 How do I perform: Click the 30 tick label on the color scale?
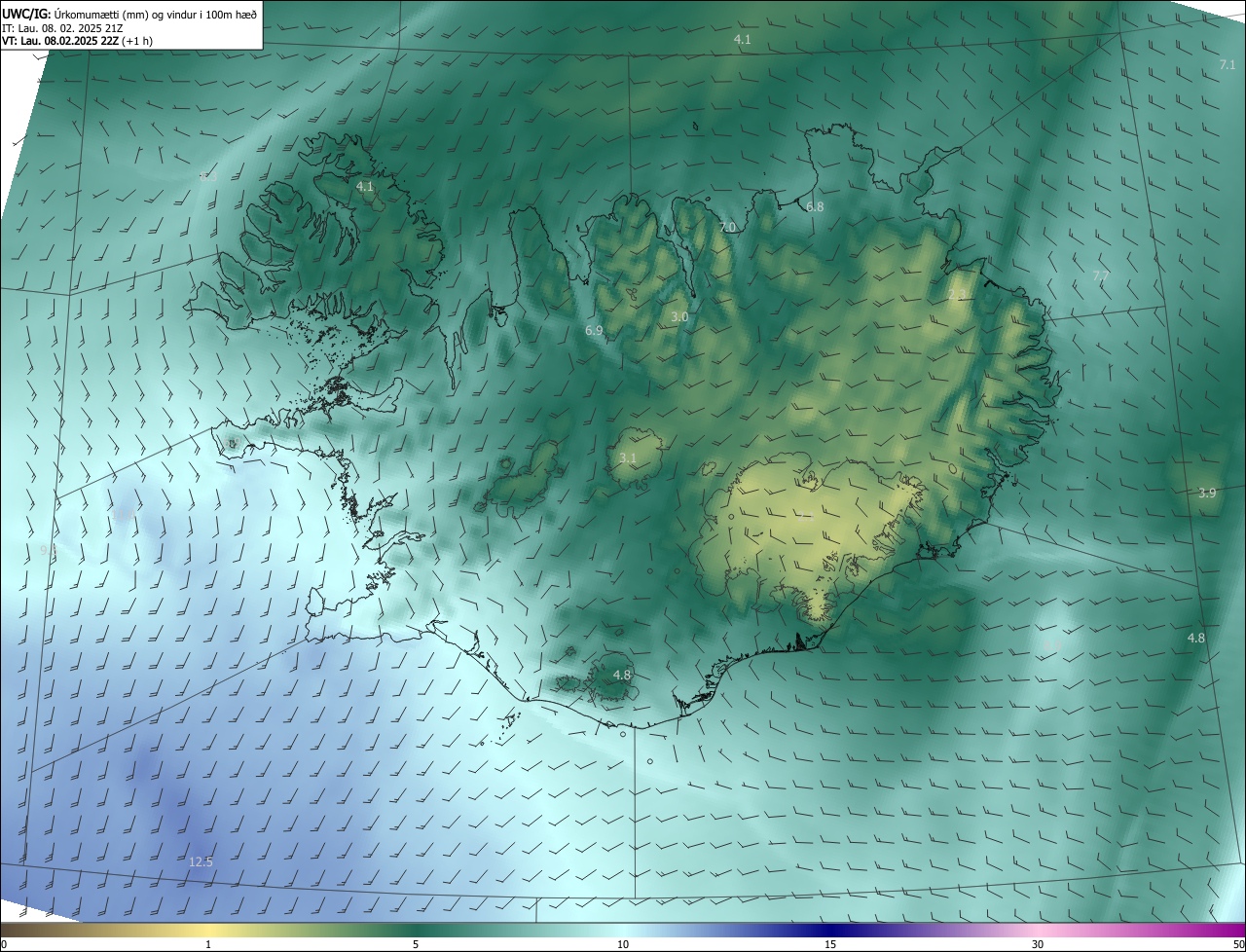1038,944
